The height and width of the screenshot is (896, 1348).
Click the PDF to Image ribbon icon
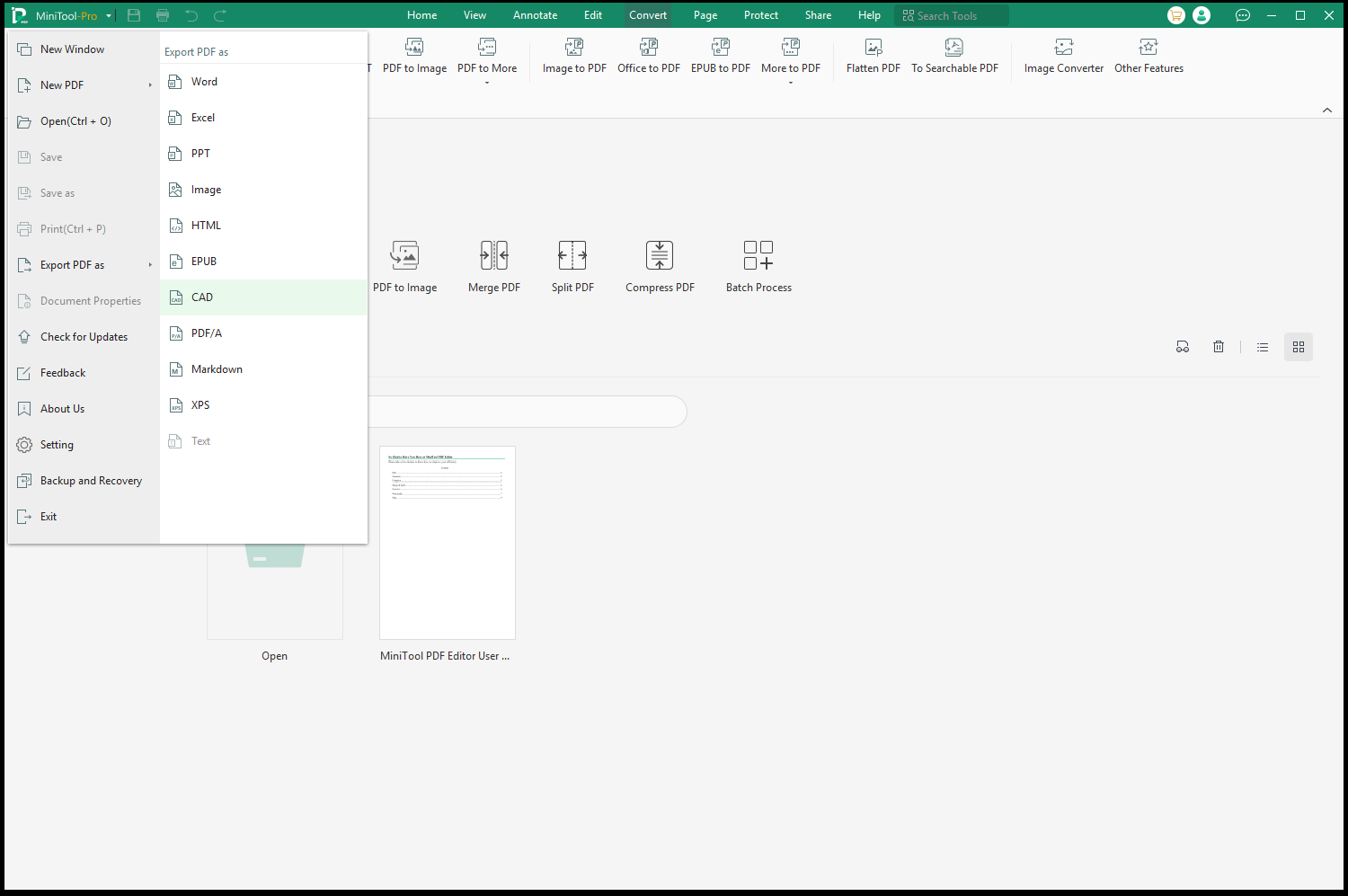pyautogui.click(x=414, y=47)
